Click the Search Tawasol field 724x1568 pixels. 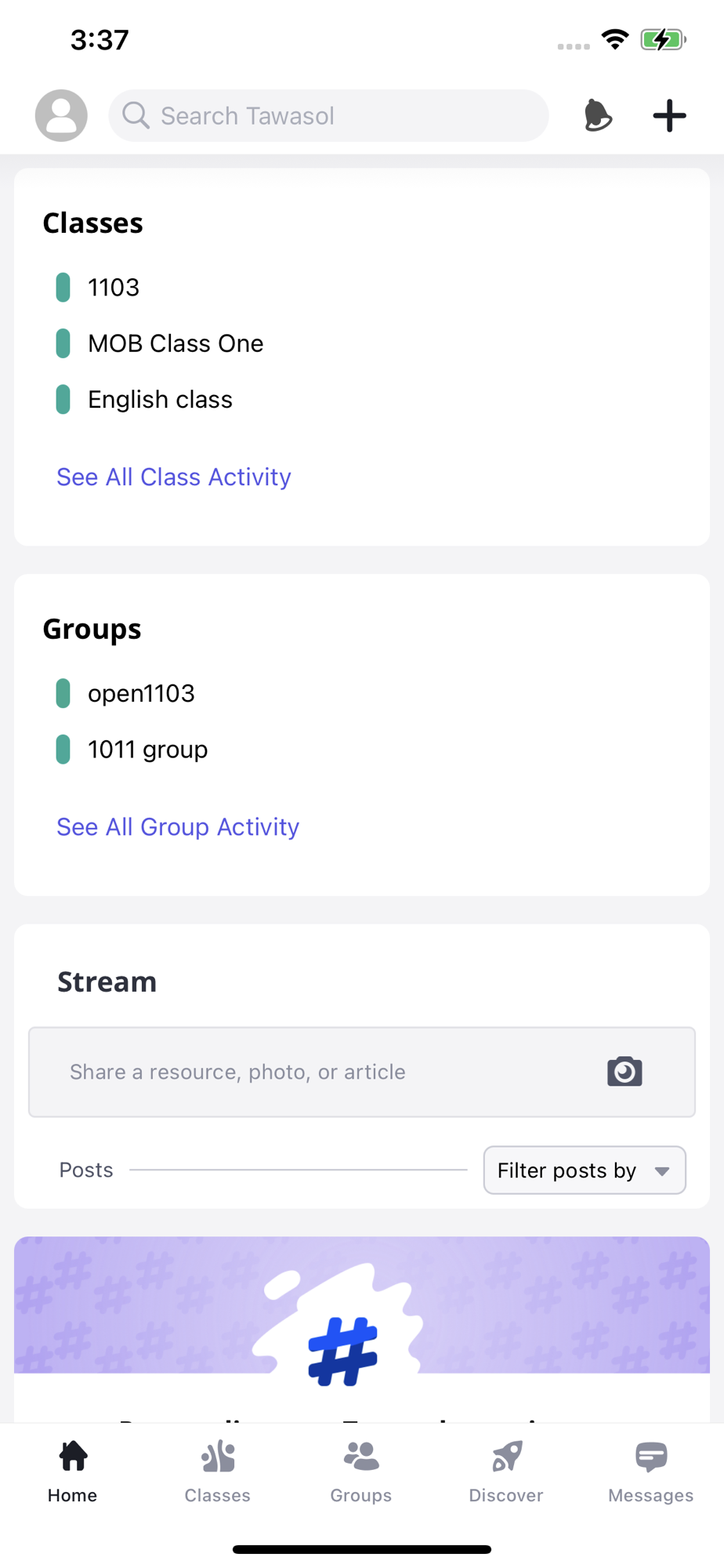[x=328, y=115]
